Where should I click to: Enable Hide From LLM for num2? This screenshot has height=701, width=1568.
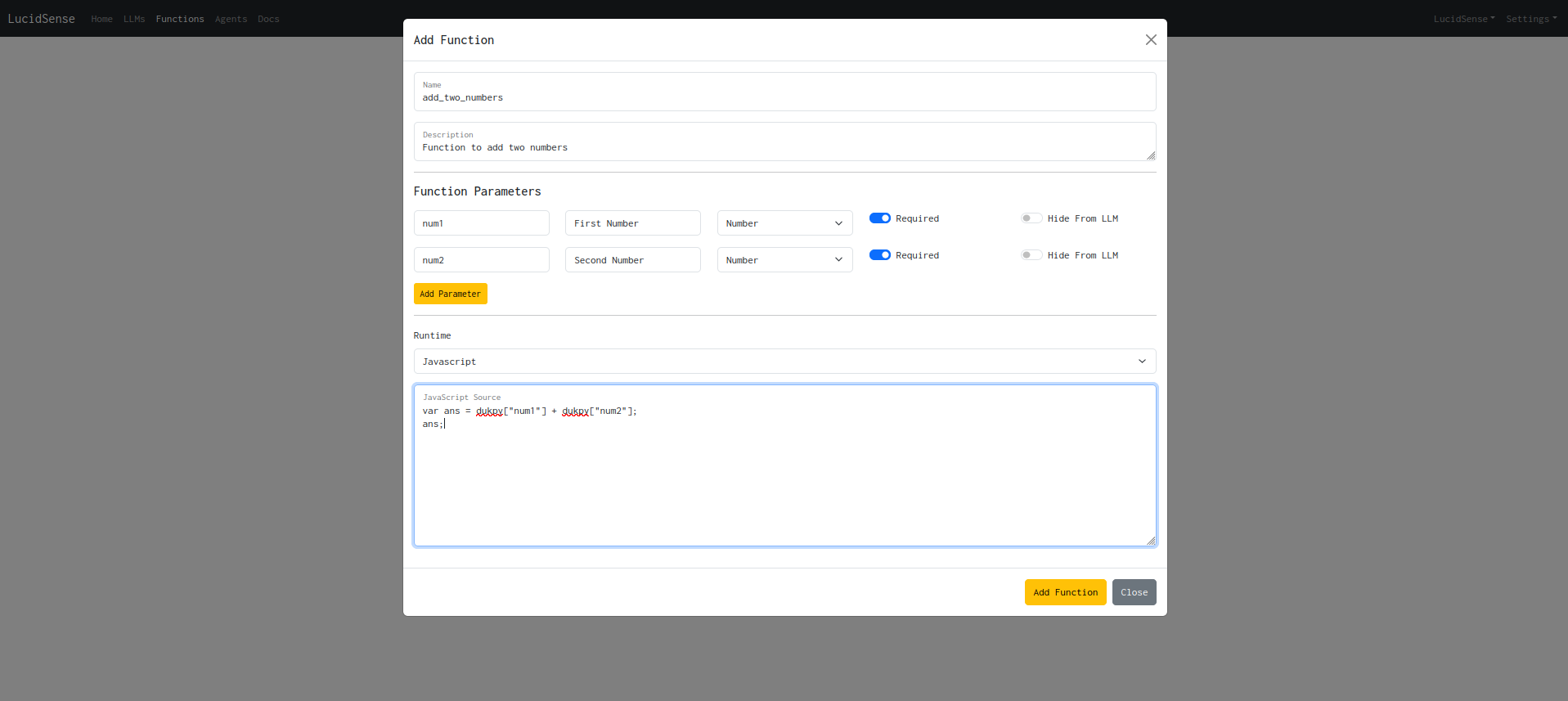pyautogui.click(x=1031, y=255)
